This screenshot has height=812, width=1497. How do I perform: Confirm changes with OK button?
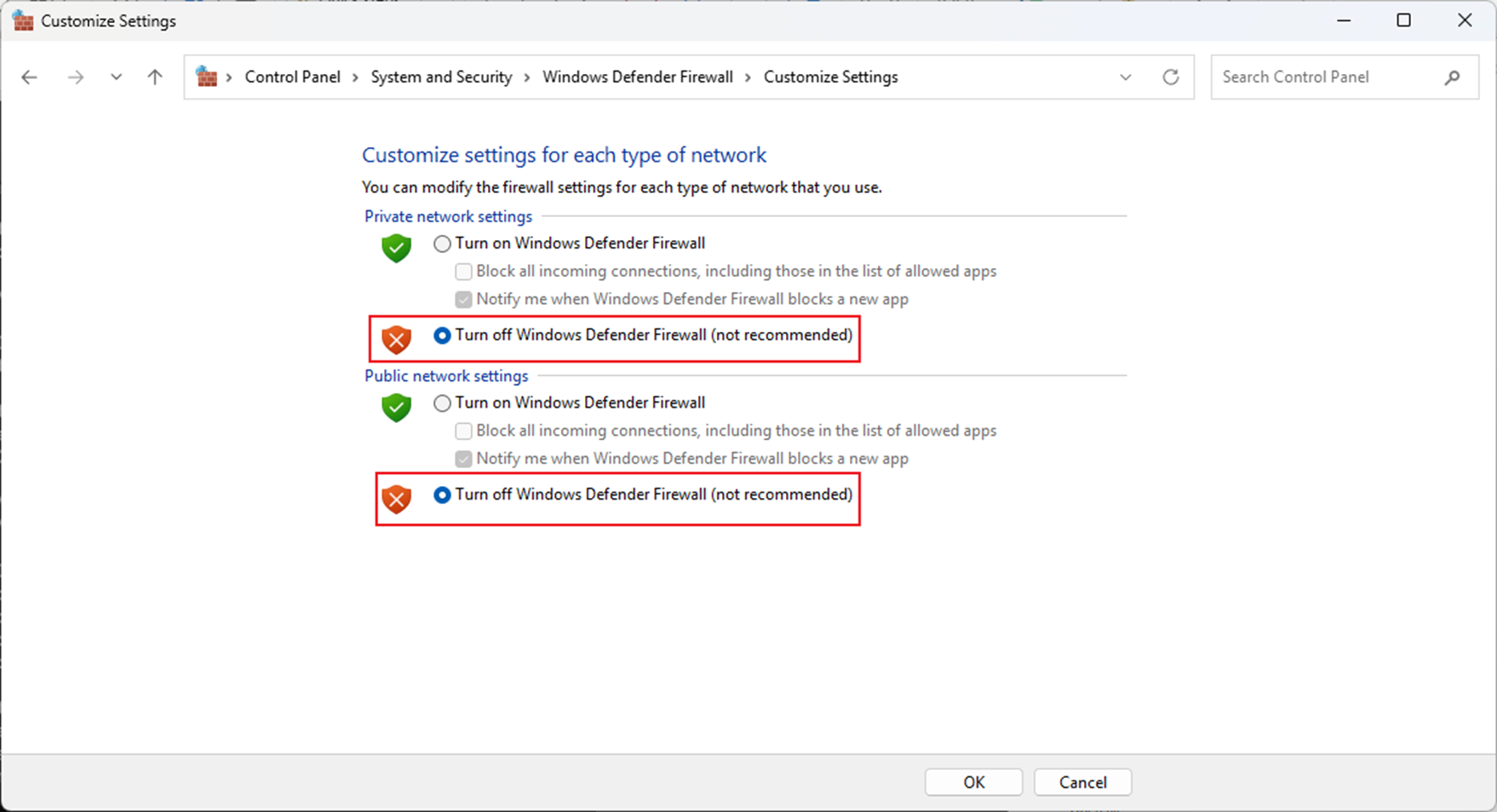tap(973, 782)
